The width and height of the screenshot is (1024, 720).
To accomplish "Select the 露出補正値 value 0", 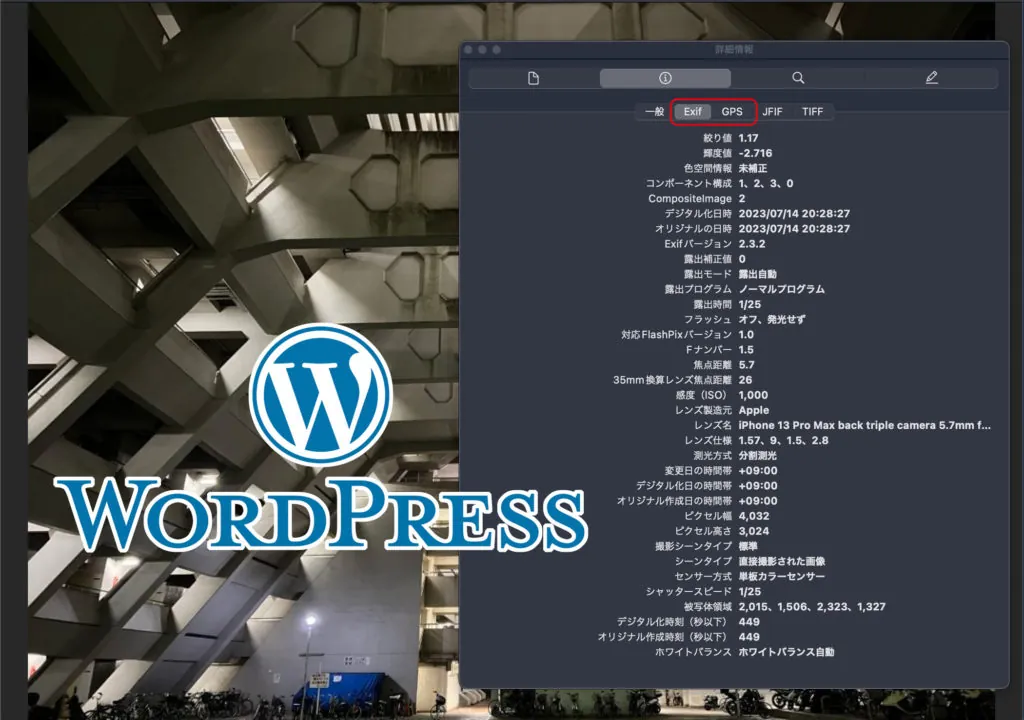I will [742, 259].
